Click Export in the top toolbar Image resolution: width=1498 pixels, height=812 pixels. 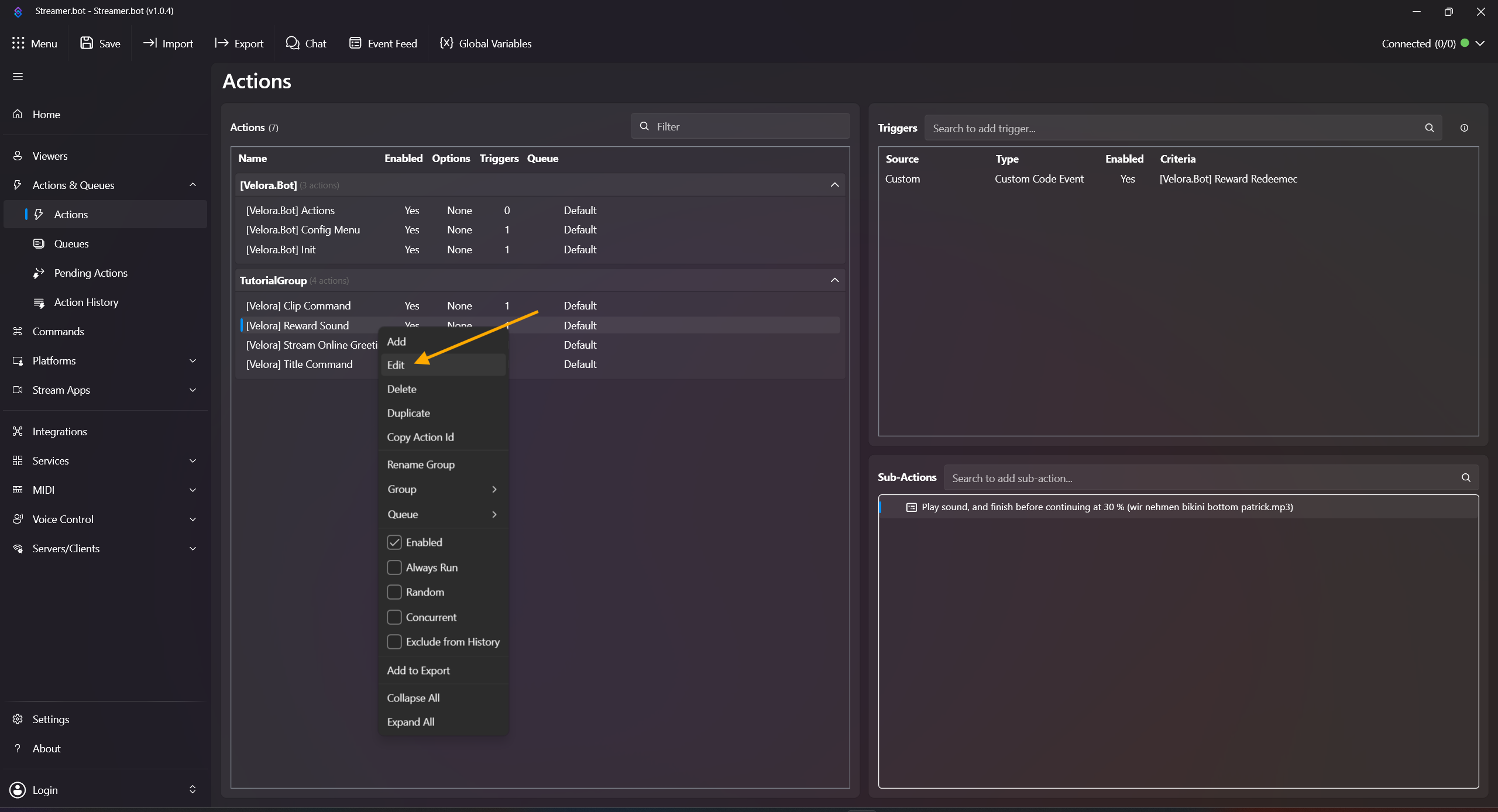[239, 43]
